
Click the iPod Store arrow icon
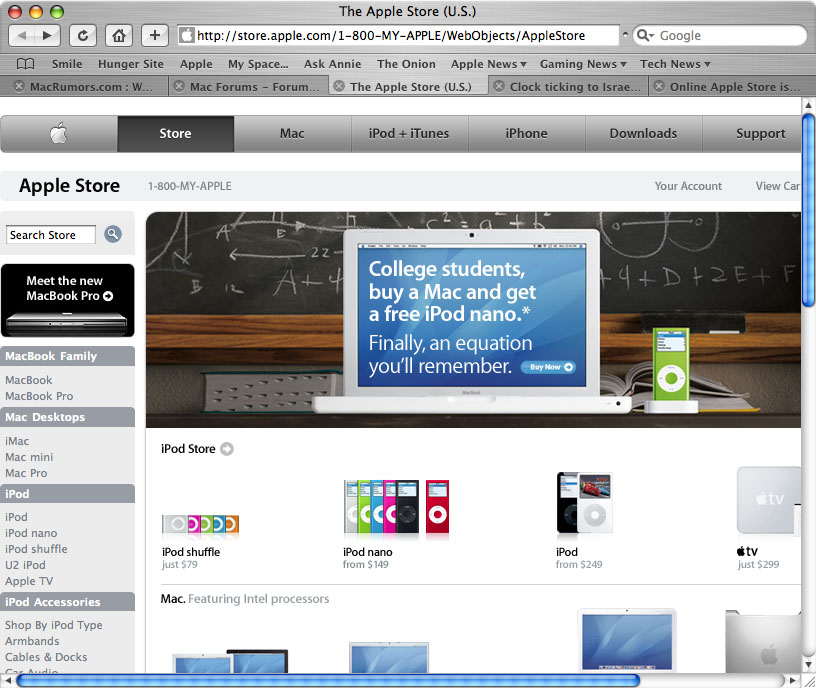(227, 449)
